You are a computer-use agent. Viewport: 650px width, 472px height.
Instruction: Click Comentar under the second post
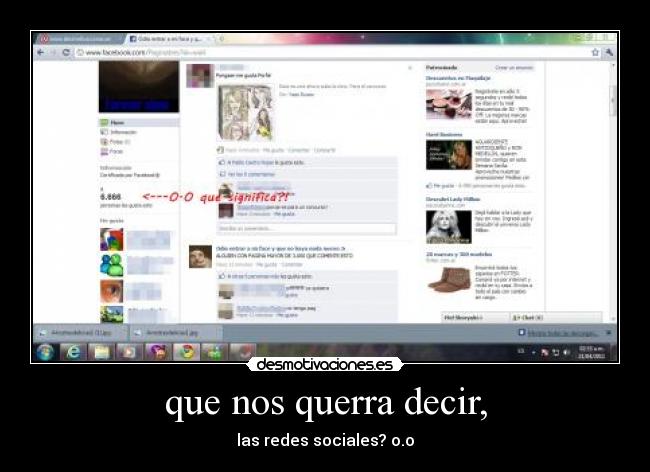tap(292, 264)
